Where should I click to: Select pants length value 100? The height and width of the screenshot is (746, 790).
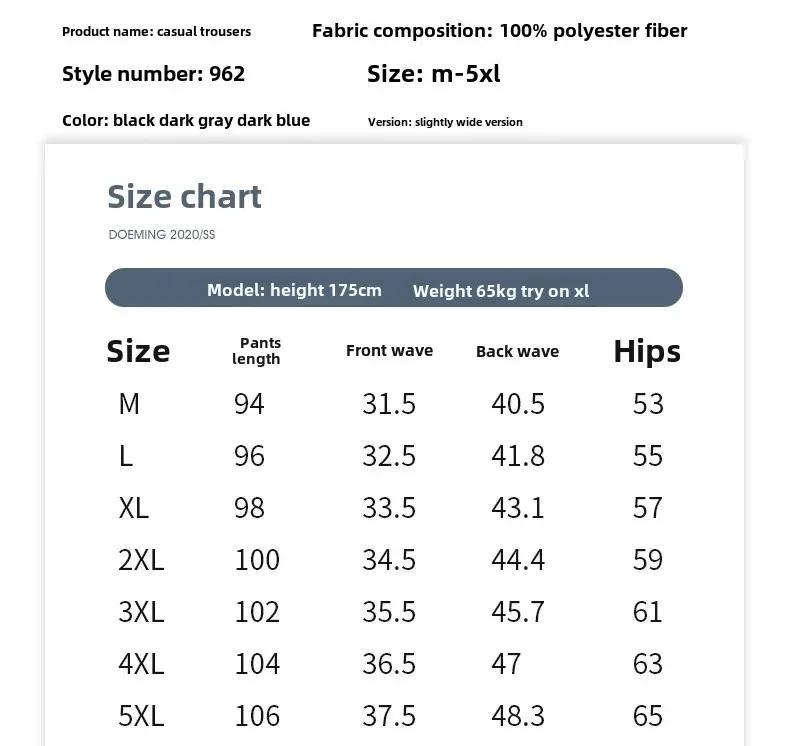pyautogui.click(x=257, y=560)
